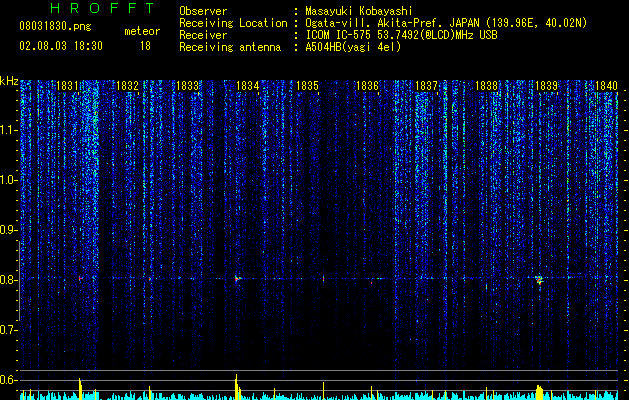Click the meteor count value 18
This screenshot has width=629, height=400.
coord(145,46)
